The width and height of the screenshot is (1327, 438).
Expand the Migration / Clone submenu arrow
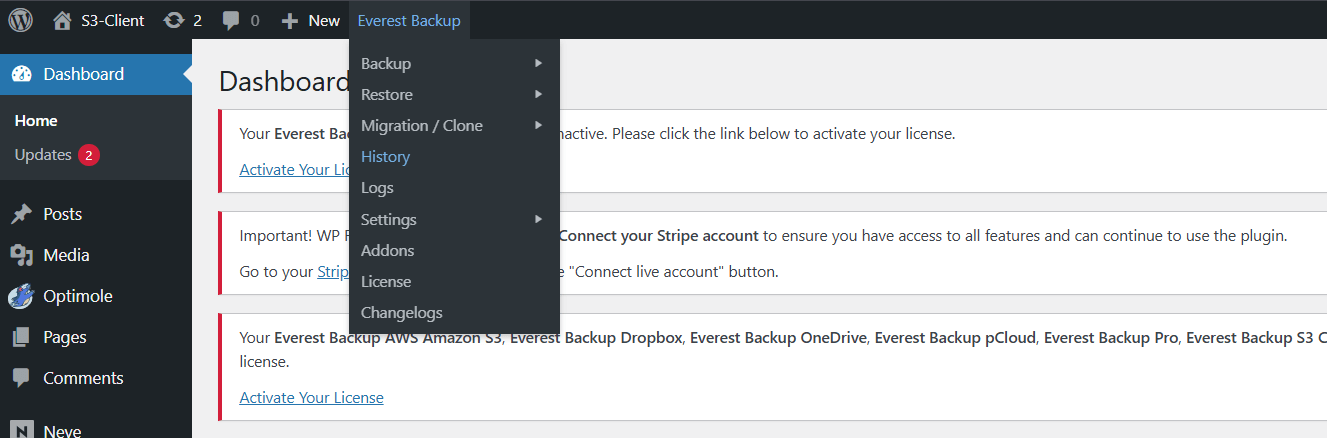point(539,125)
